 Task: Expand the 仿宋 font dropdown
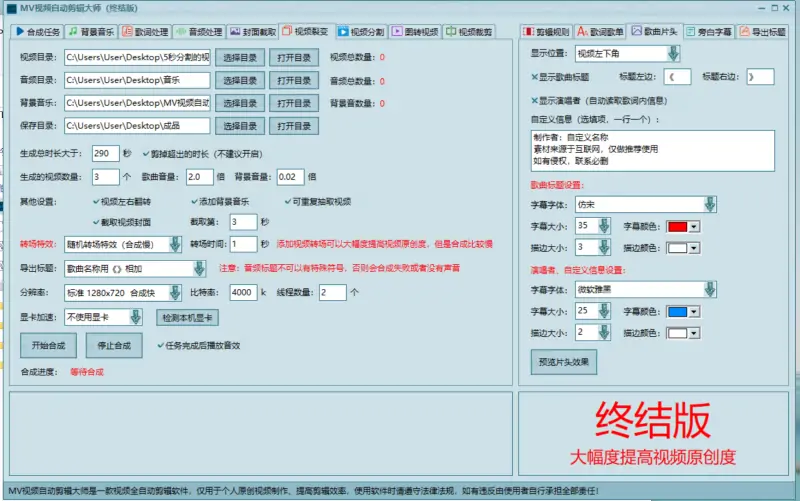click(710, 205)
